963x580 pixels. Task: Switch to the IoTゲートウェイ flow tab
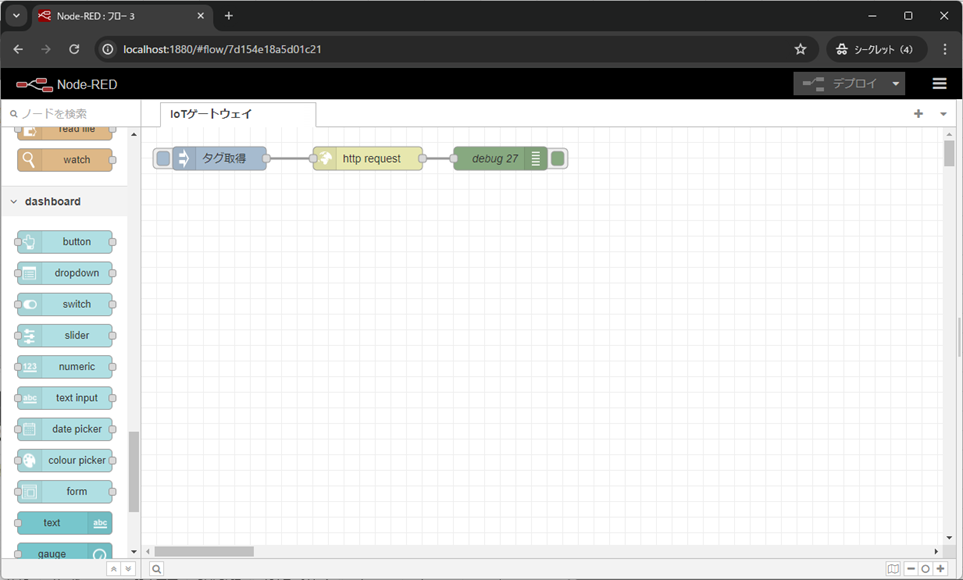pos(238,114)
